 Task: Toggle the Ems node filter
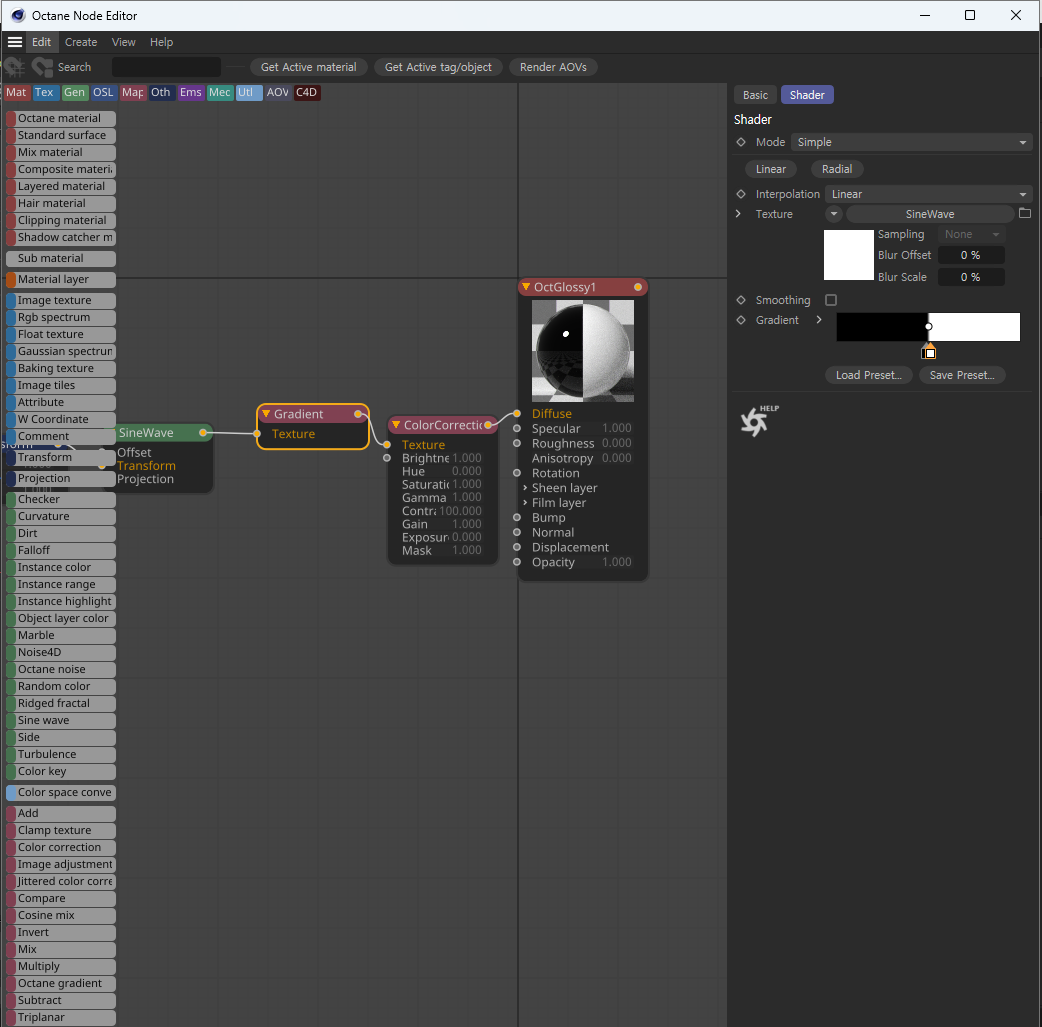pyautogui.click(x=190, y=92)
